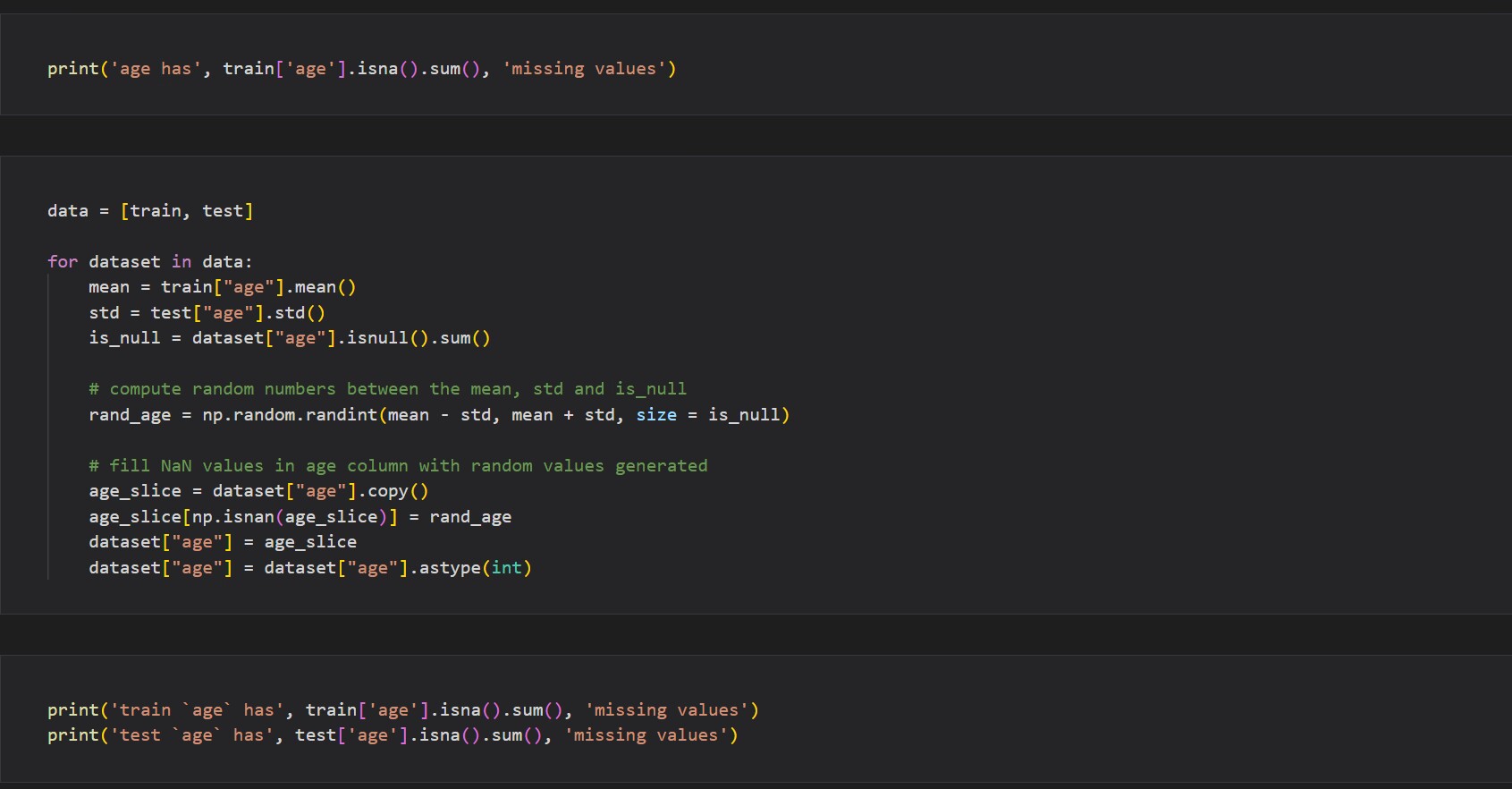Click np.isnan in the age_slice indexing line
Image resolution: width=1512 pixels, height=789 pixels.
[233, 517]
